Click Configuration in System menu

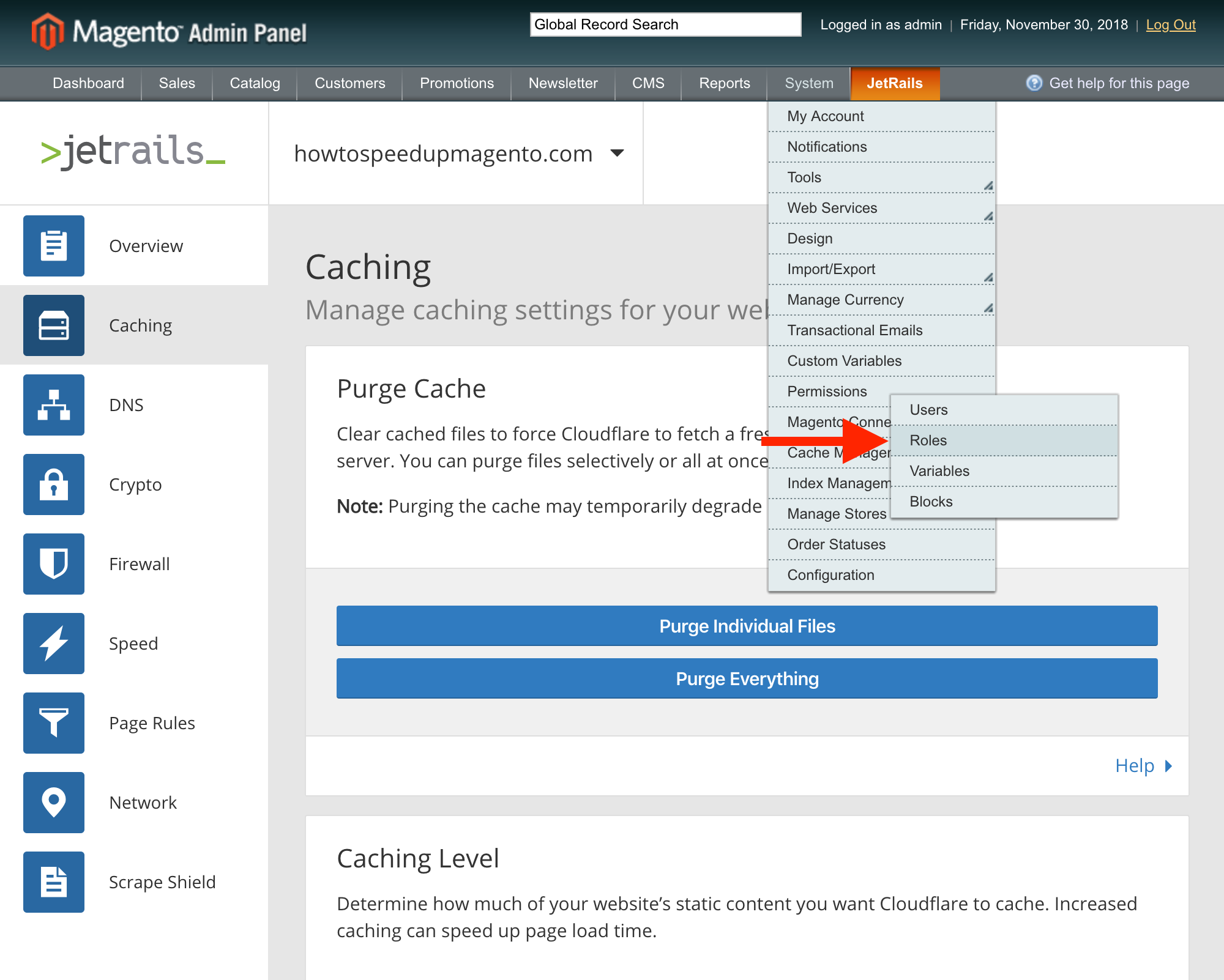(x=830, y=575)
